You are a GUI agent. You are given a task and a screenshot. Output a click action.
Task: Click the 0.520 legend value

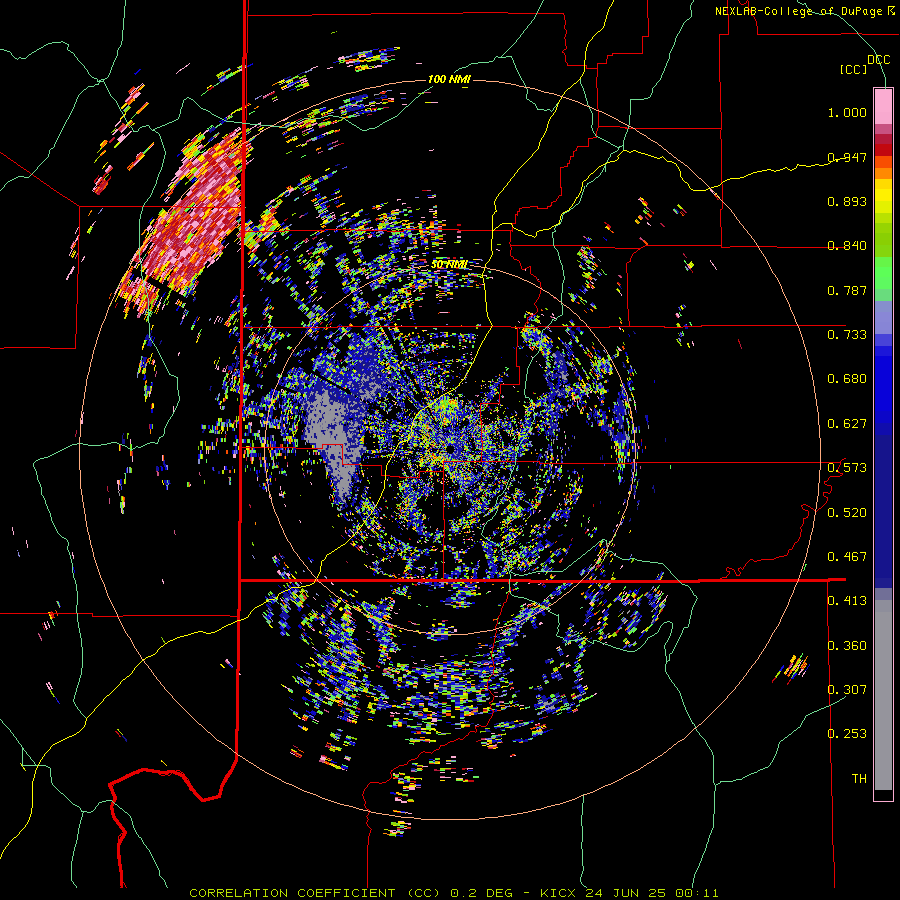[847, 513]
